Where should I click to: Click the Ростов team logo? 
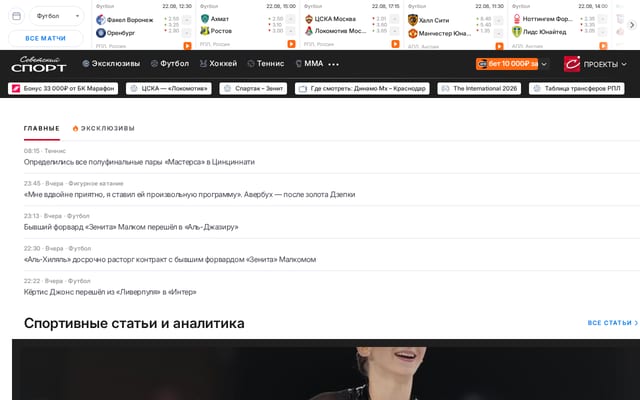click(x=205, y=31)
